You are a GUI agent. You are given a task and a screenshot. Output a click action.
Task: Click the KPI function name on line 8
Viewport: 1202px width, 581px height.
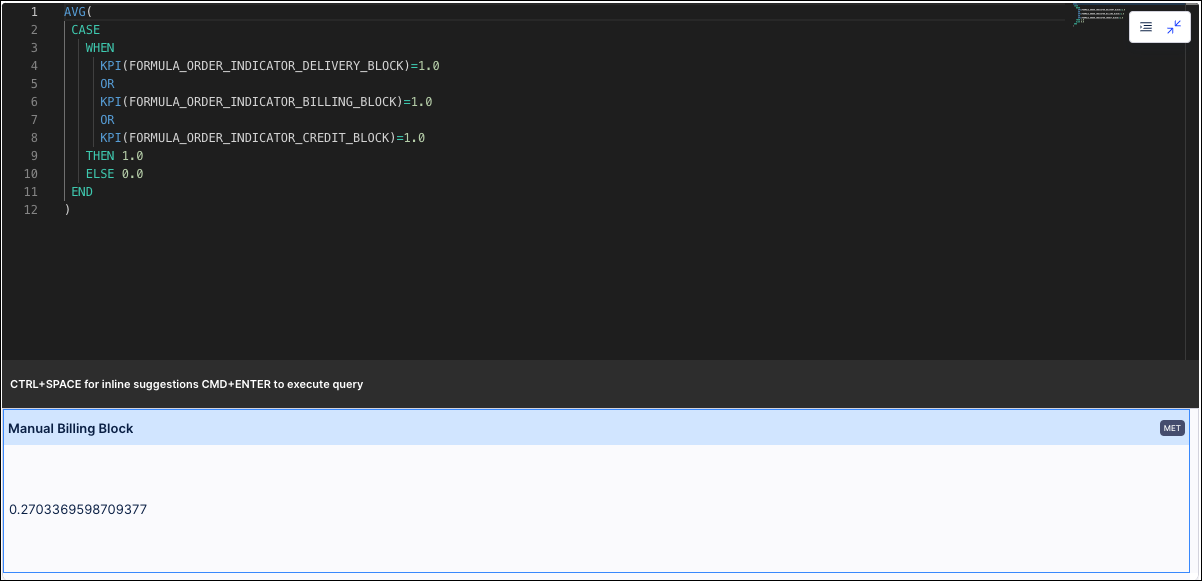point(111,138)
